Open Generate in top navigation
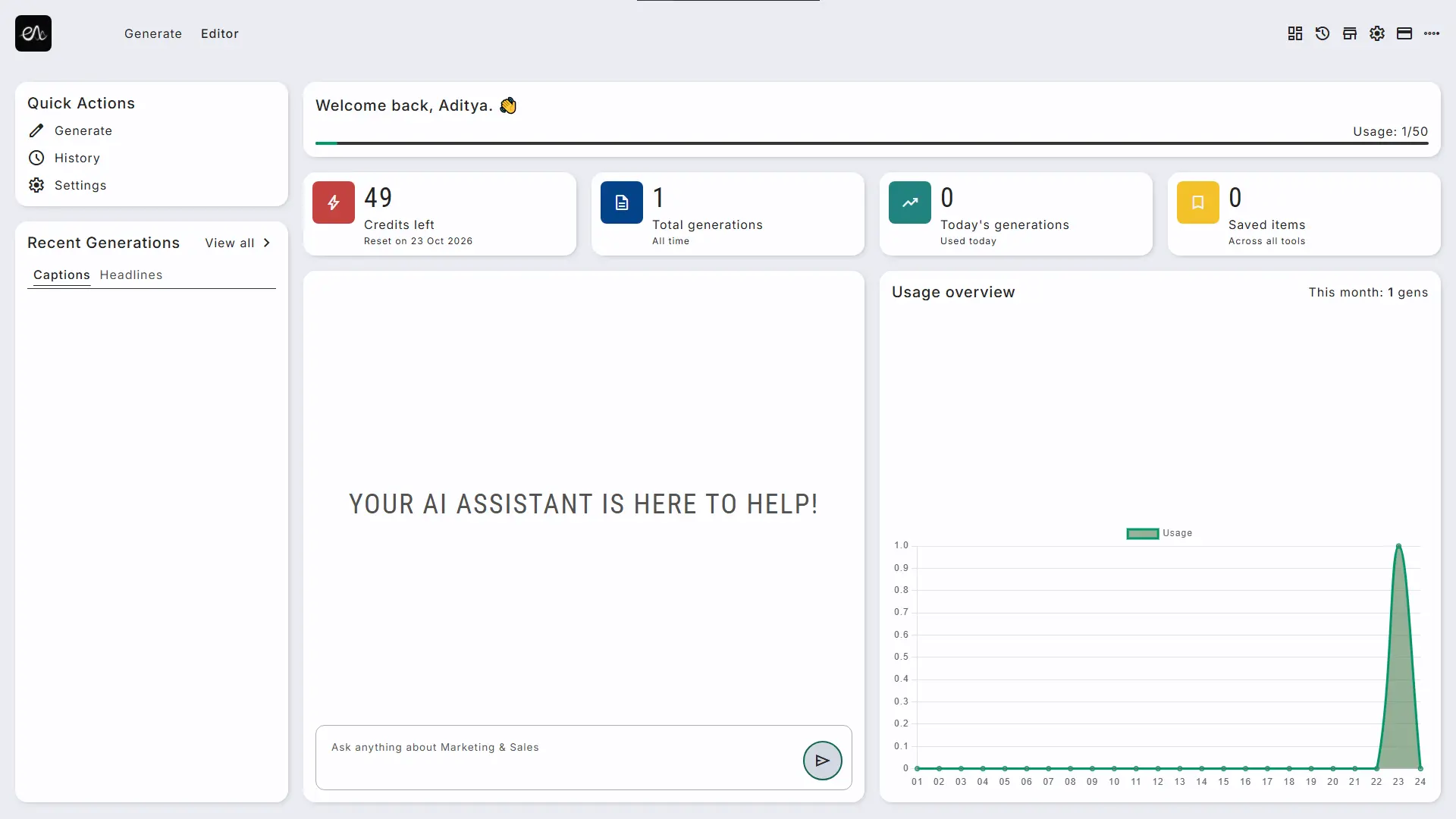 [x=153, y=33]
